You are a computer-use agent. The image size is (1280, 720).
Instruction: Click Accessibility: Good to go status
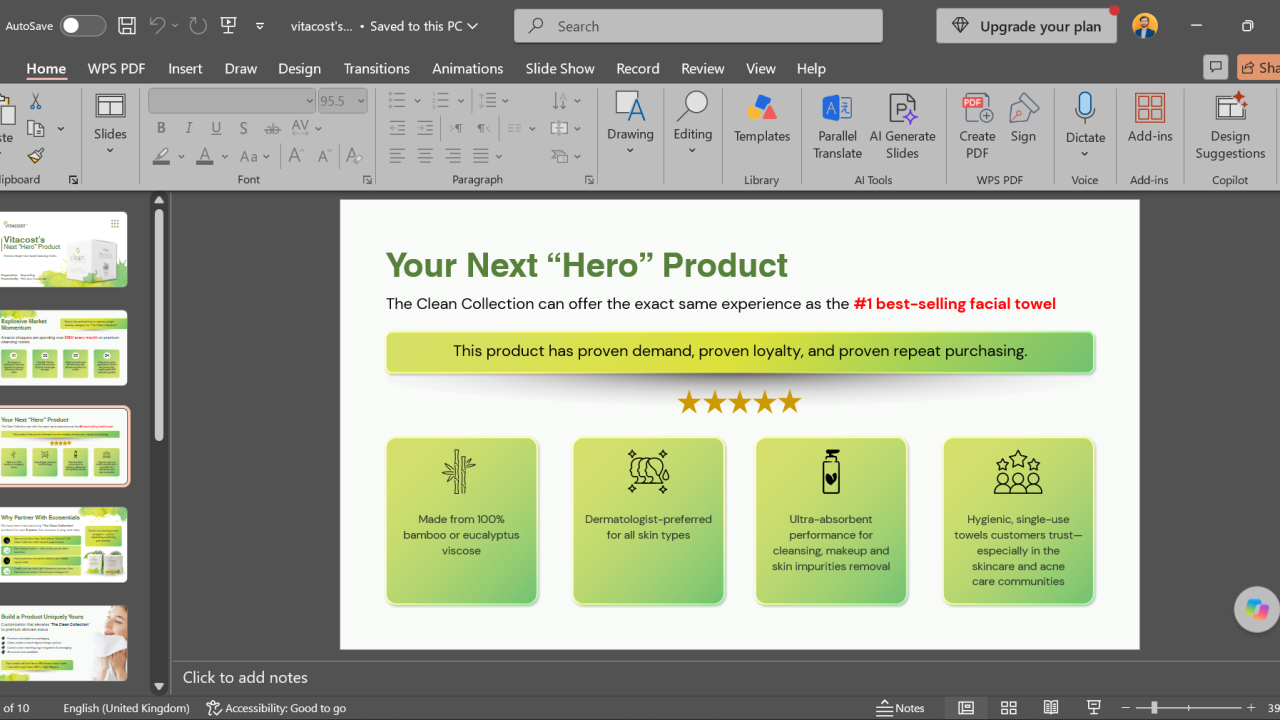tap(276, 708)
